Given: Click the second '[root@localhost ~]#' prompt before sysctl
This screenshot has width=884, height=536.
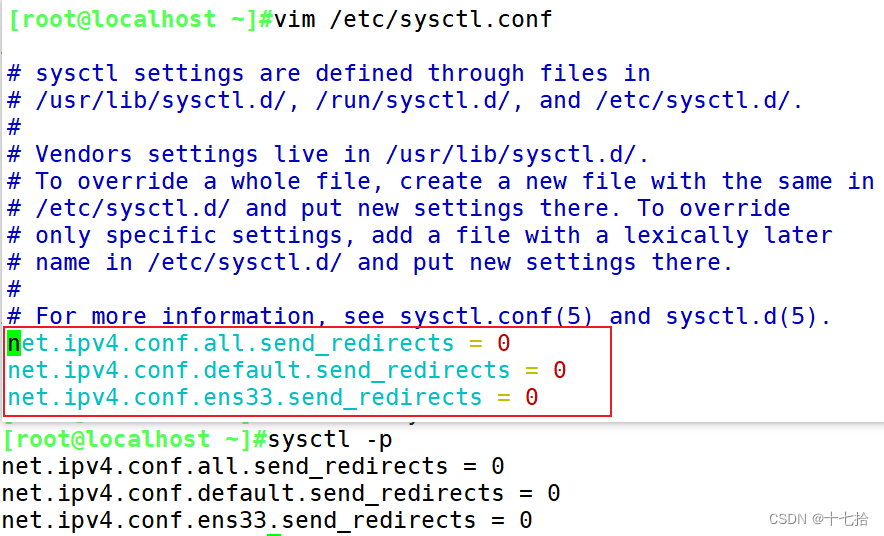Looking at the screenshot, I should point(135,440).
